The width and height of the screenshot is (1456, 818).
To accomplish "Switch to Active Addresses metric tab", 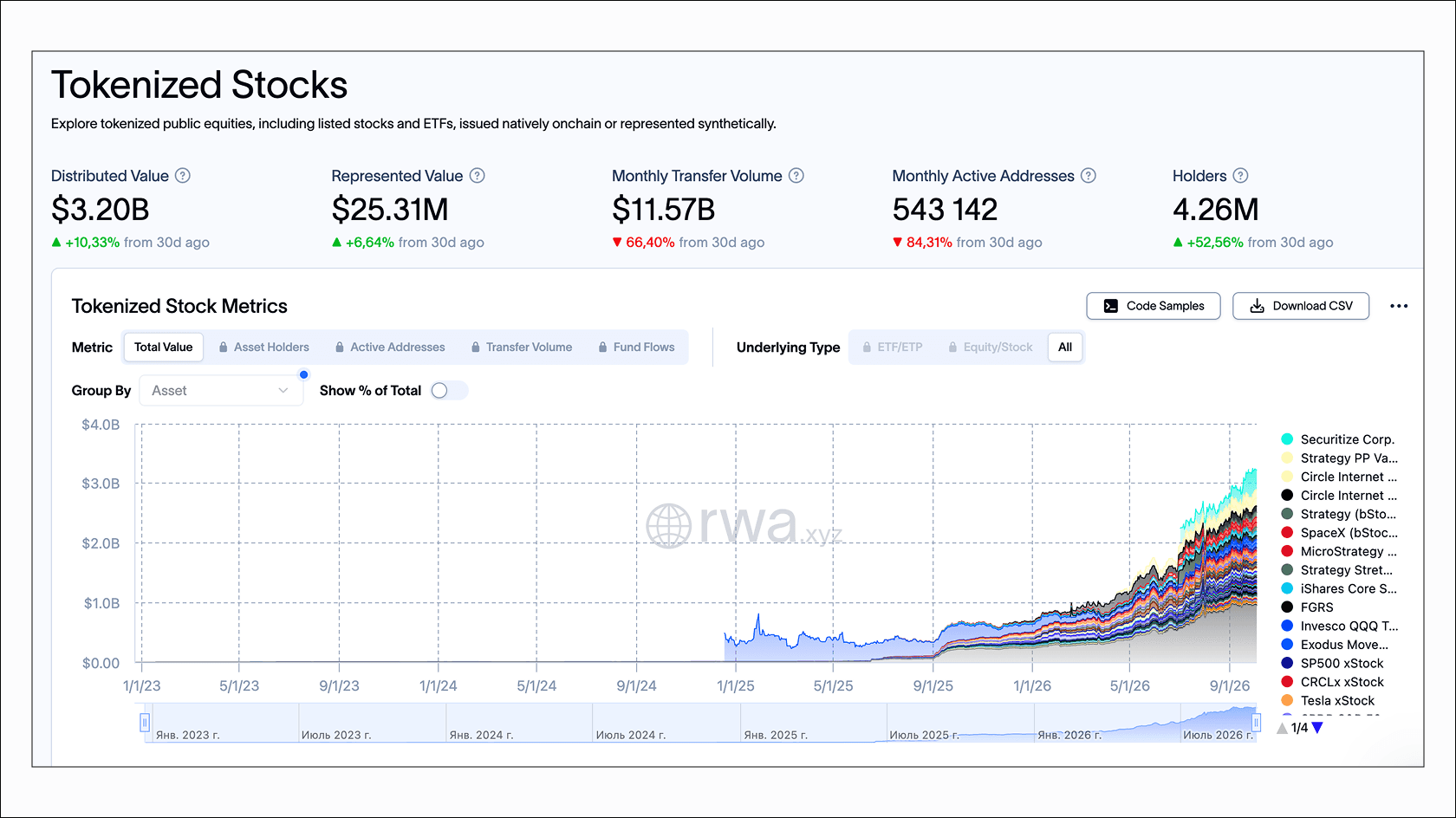I will click(x=390, y=347).
